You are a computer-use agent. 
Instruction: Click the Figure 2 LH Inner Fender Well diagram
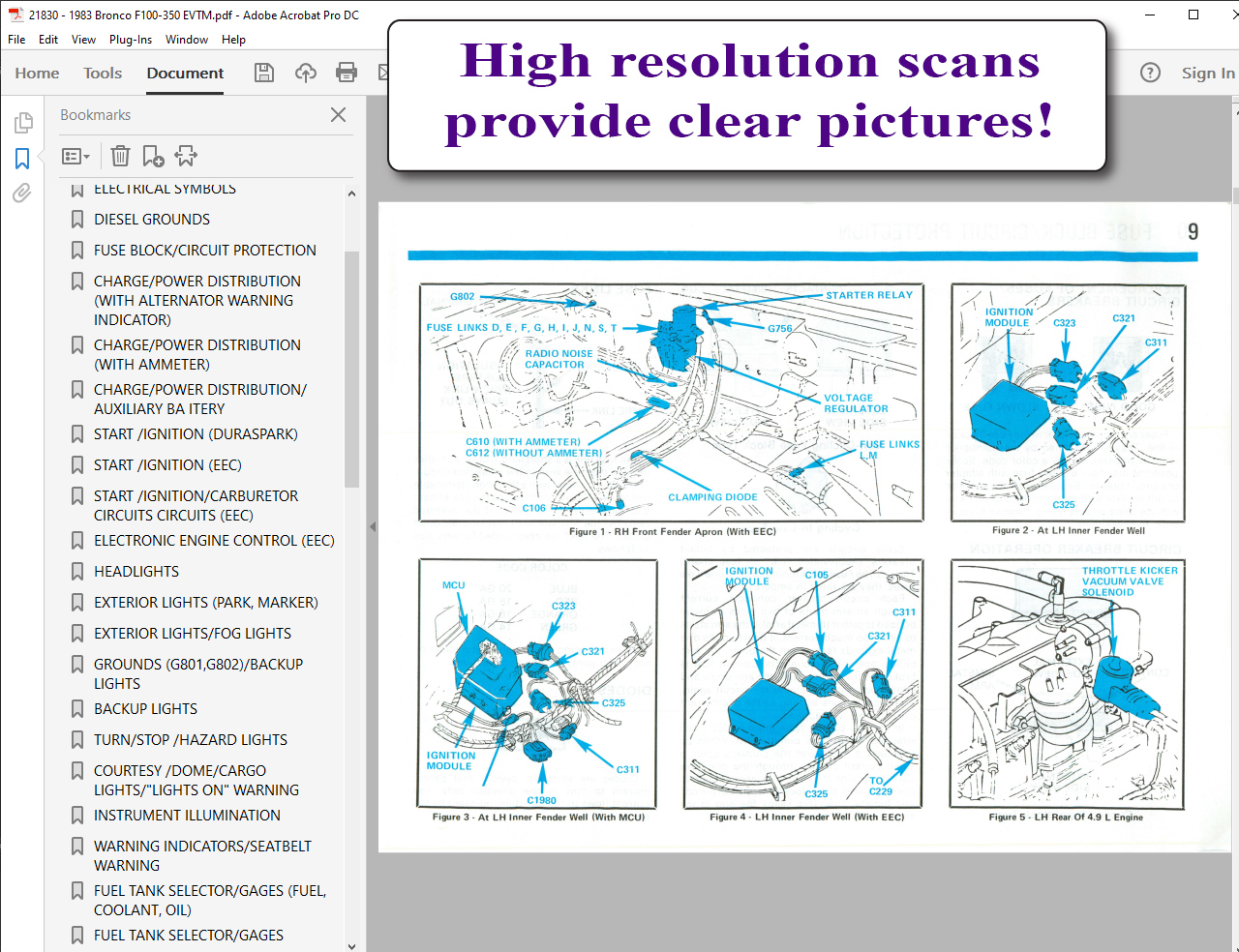point(1069,402)
